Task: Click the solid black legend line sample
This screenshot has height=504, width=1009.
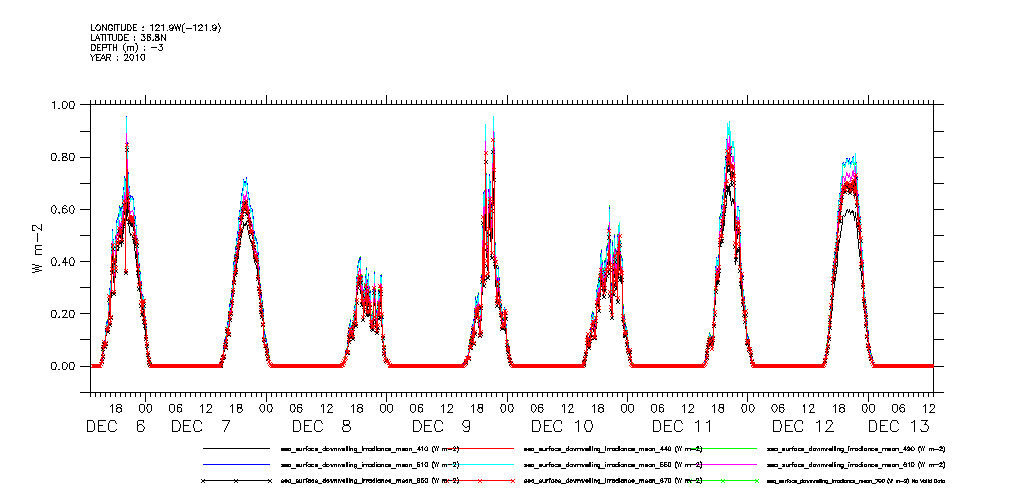Action: pyautogui.click(x=236, y=447)
